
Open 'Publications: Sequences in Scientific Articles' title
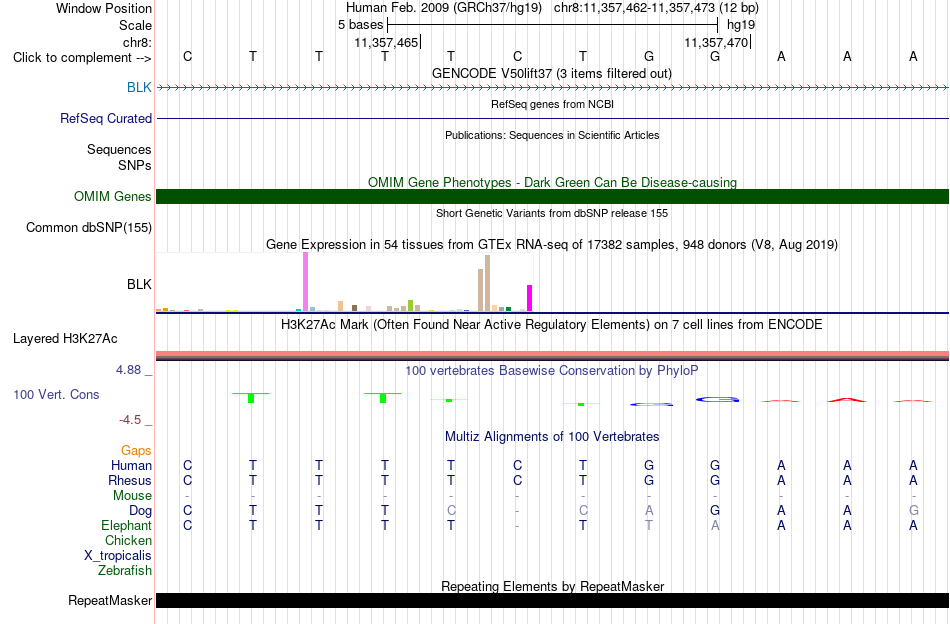click(552, 135)
